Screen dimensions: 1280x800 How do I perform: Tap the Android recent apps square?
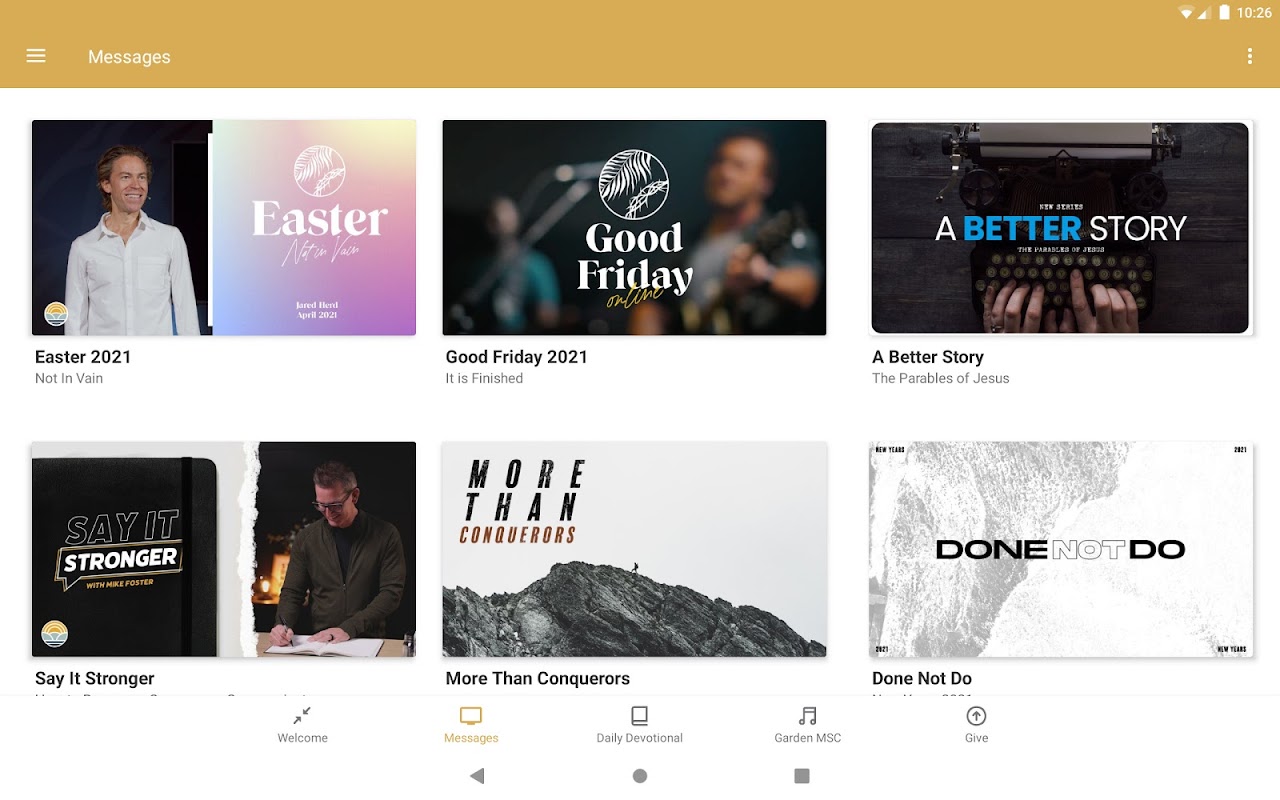point(801,776)
